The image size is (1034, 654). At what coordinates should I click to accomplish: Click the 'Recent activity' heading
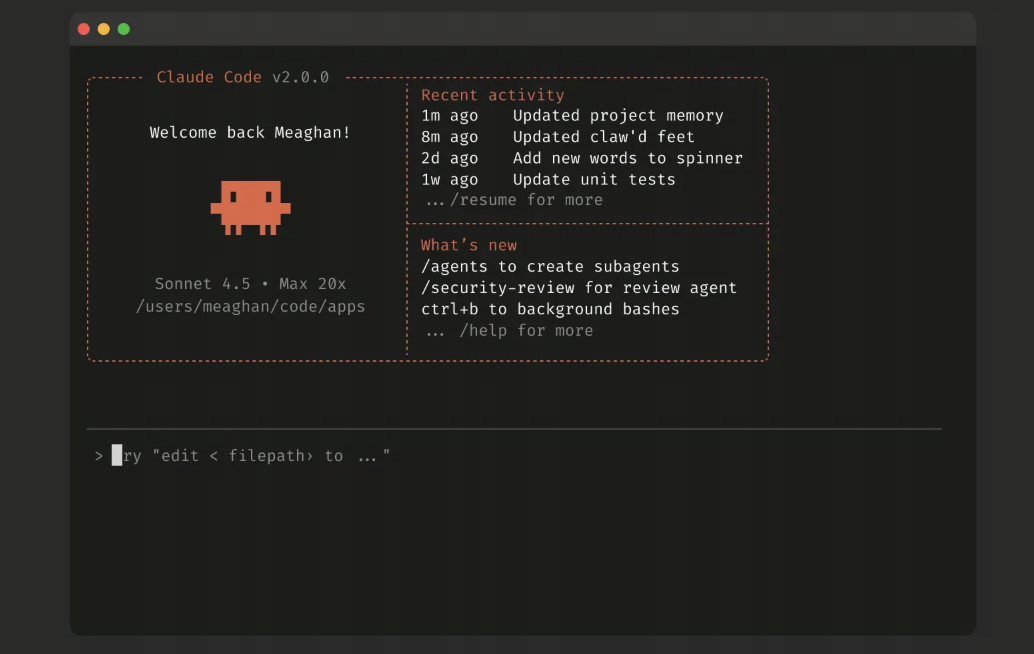point(493,95)
